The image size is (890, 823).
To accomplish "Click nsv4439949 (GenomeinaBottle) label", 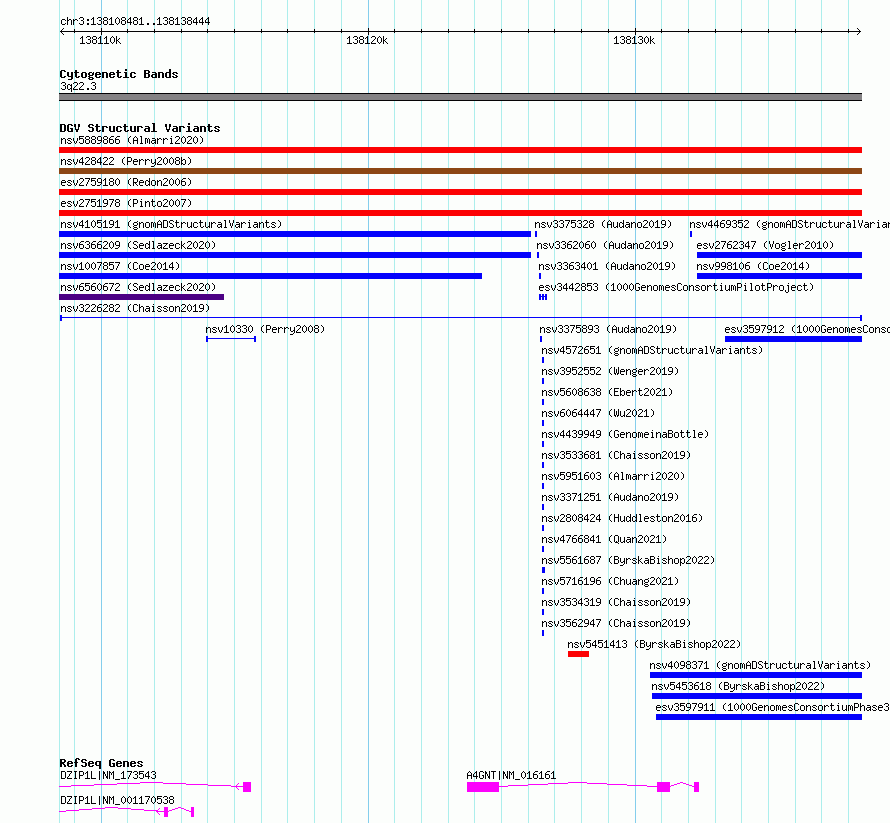I will 625,434.
